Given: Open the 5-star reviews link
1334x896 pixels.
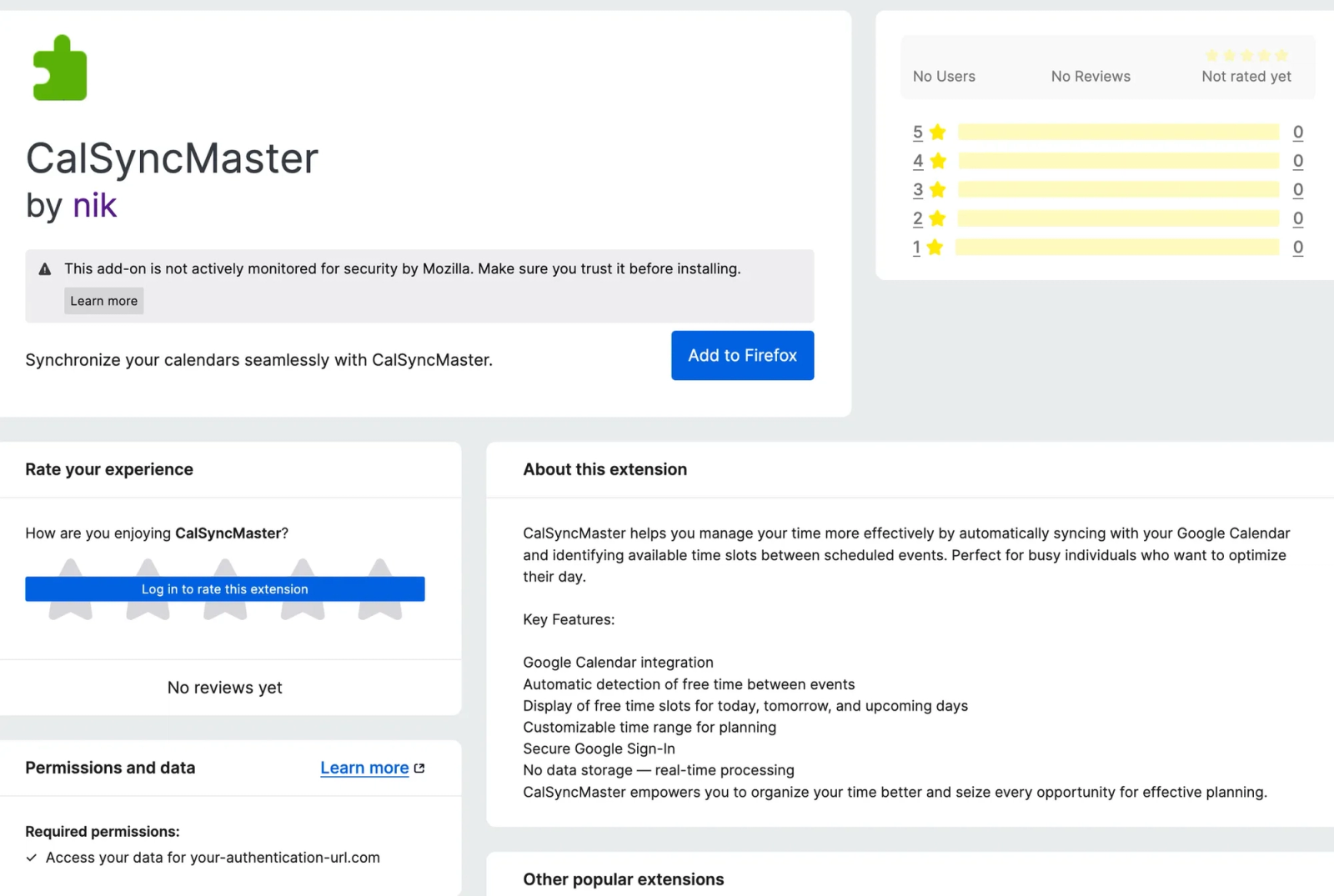Looking at the screenshot, I should [918, 133].
